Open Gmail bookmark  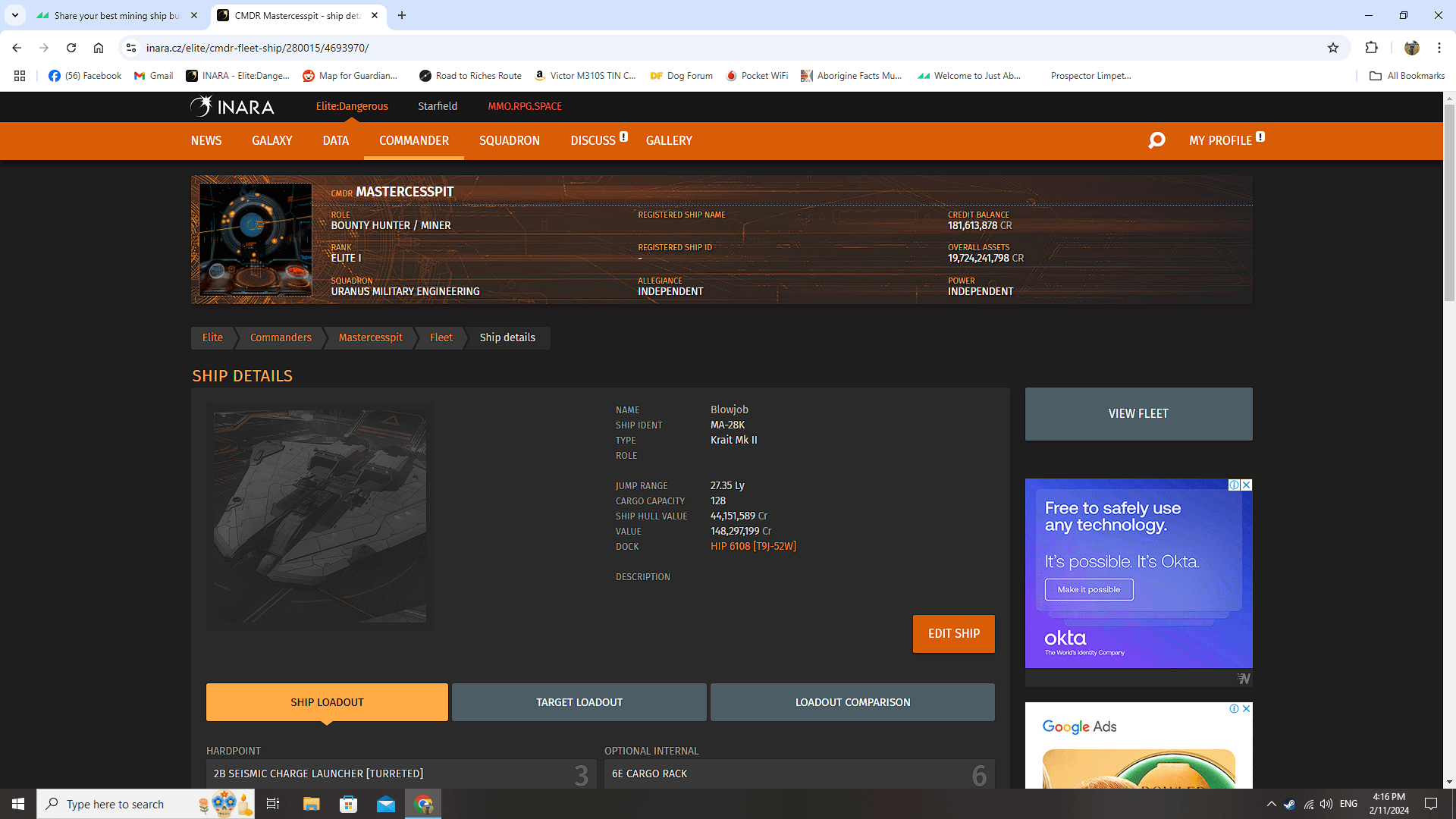[153, 76]
